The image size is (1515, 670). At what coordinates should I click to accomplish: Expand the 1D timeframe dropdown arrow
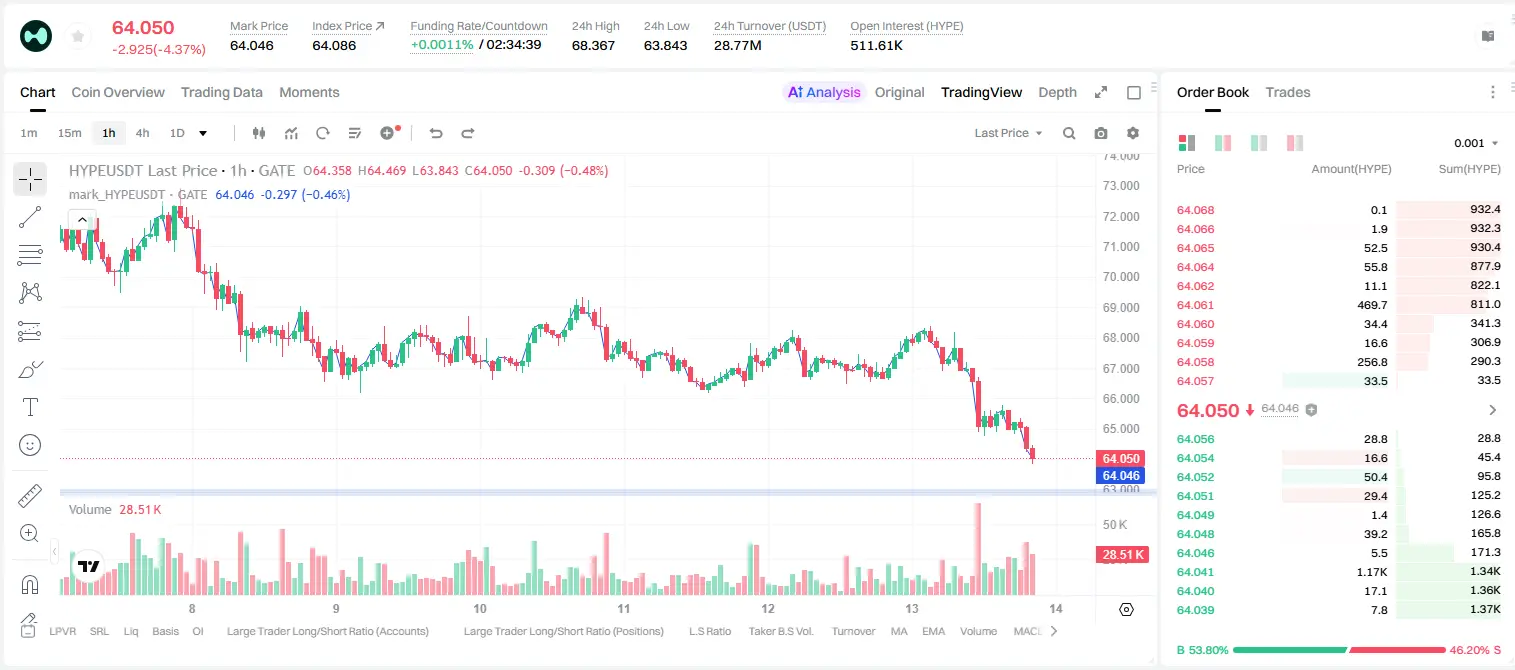pyautogui.click(x=203, y=133)
